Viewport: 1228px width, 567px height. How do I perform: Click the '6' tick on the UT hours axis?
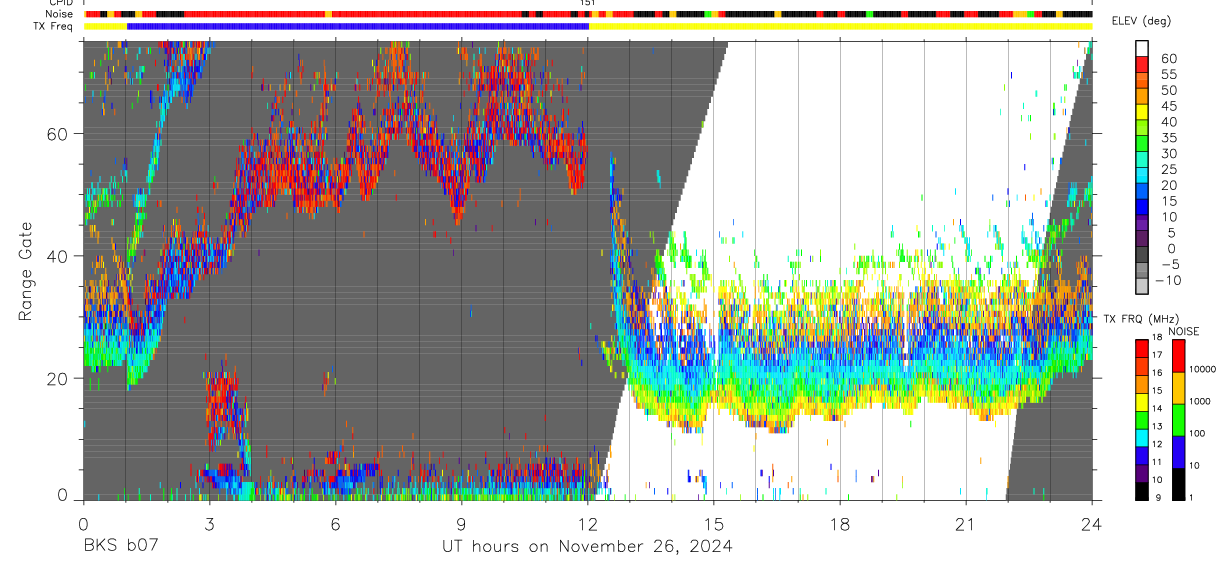tap(335, 524)
